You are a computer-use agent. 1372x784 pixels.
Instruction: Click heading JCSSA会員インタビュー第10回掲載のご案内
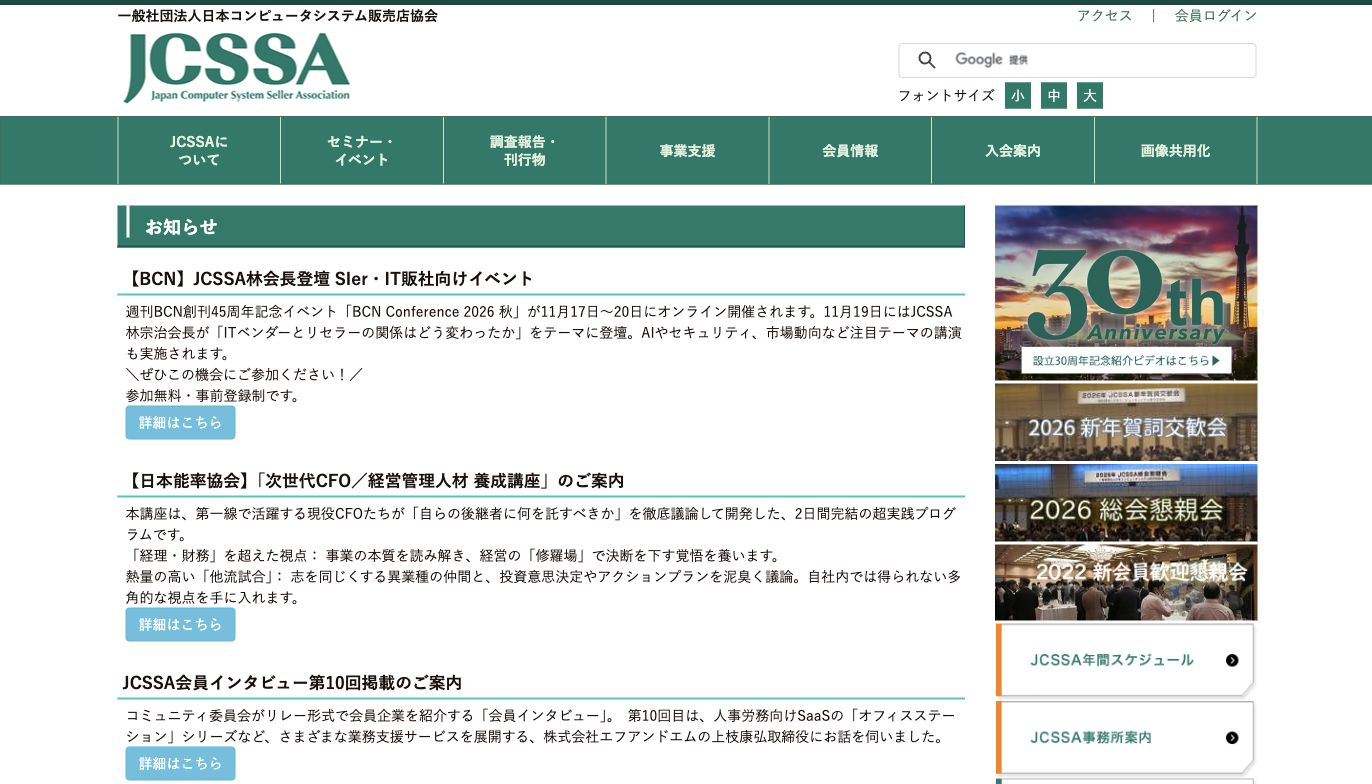click(x=292, y=682)
